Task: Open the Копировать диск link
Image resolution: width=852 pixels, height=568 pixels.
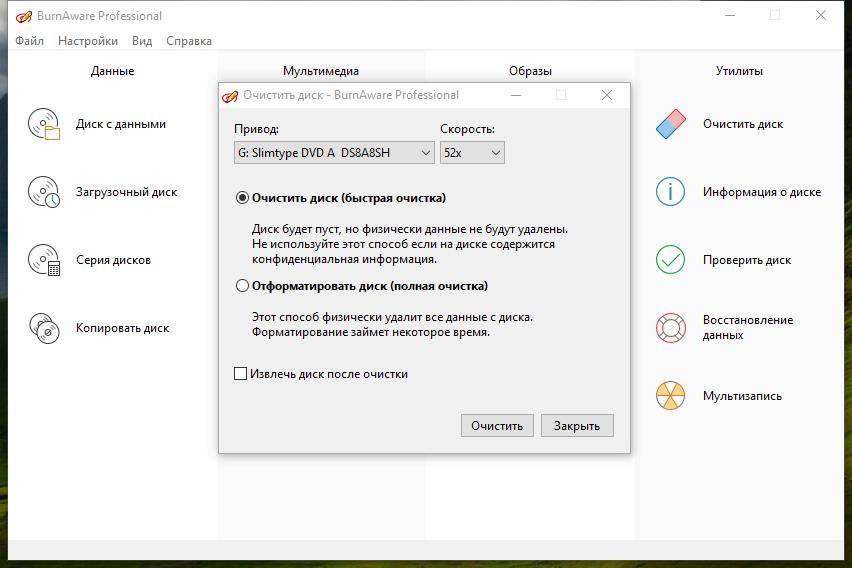Action: point(123,328)
